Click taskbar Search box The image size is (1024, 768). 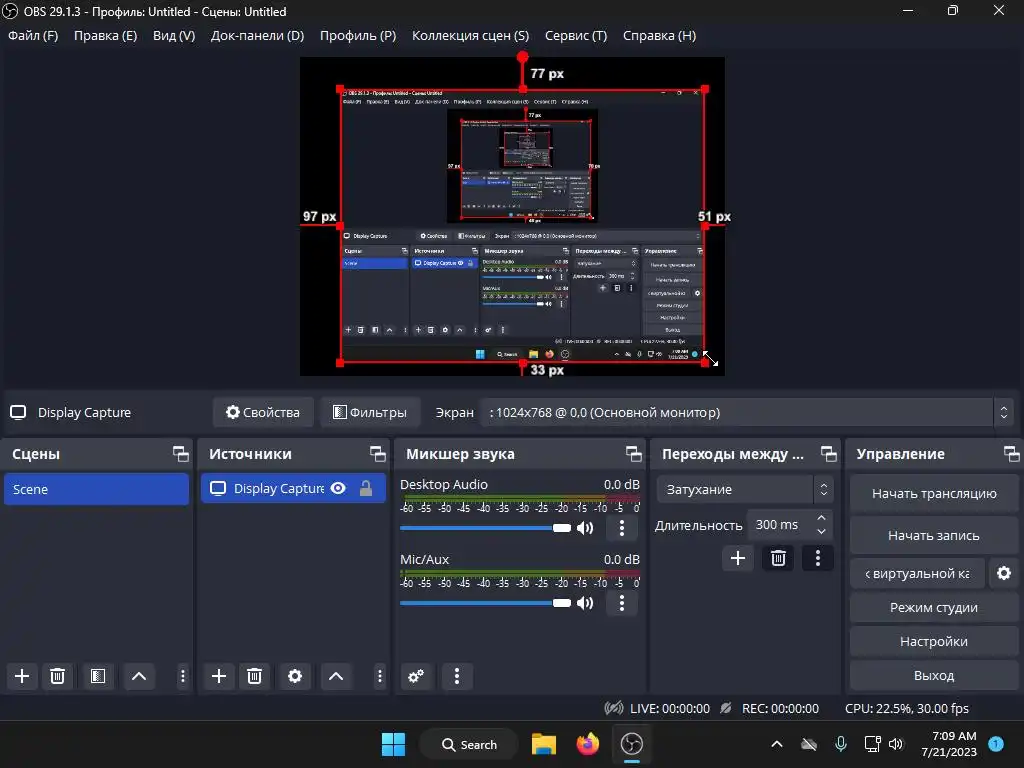[x=469, y=744]
